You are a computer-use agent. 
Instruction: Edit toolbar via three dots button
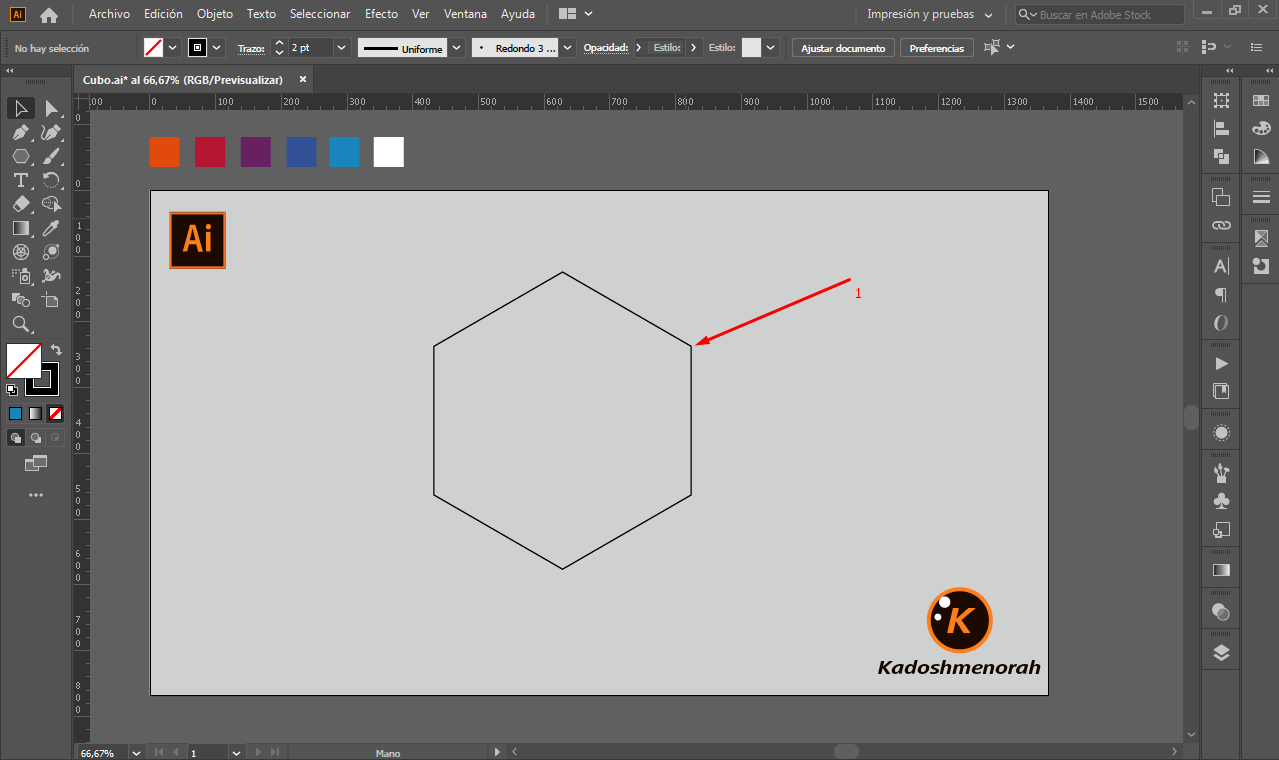click(x=36, y=495)
